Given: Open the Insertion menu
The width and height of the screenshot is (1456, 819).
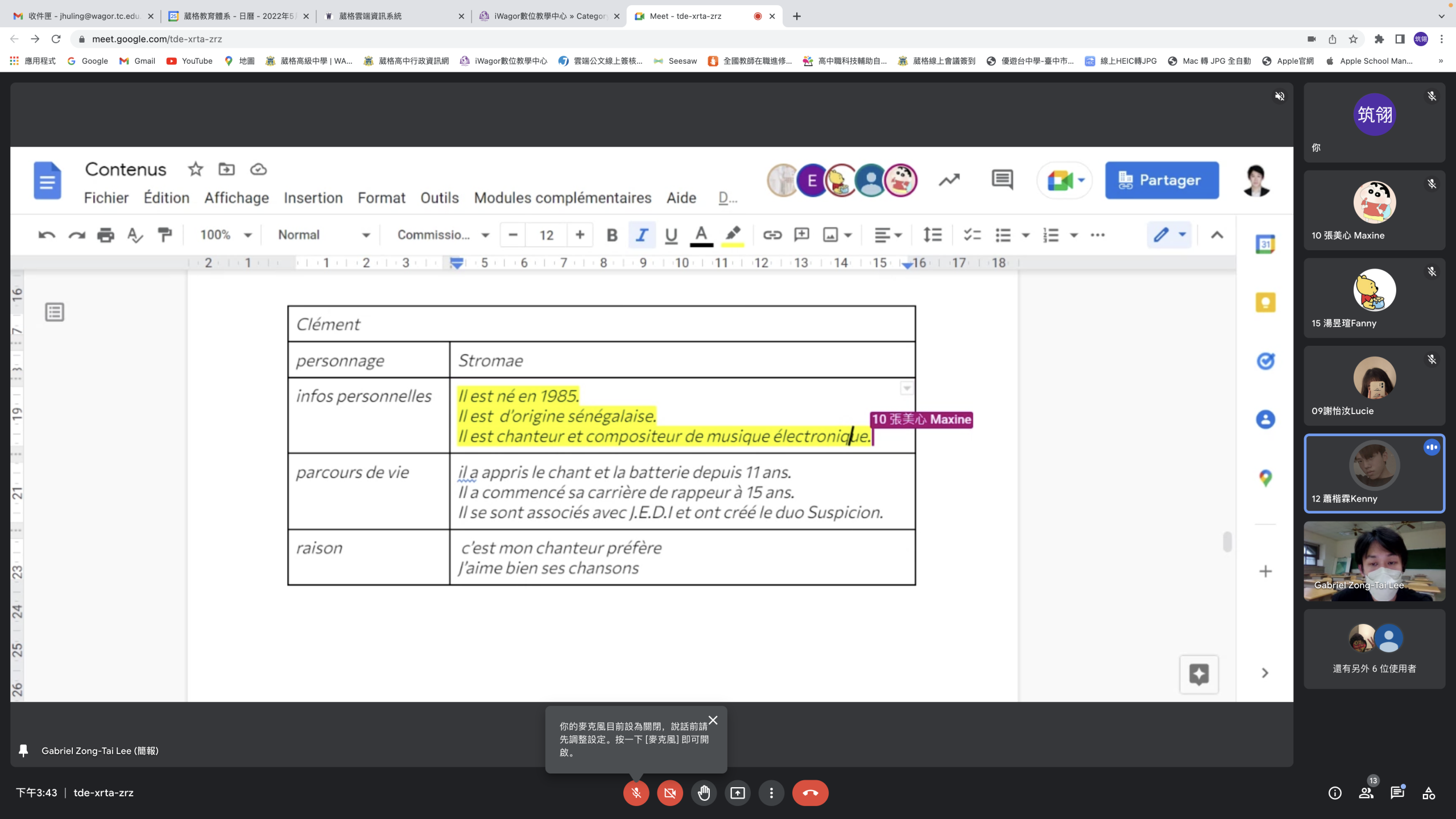Looking at the screenshot, I should (313, 198).
